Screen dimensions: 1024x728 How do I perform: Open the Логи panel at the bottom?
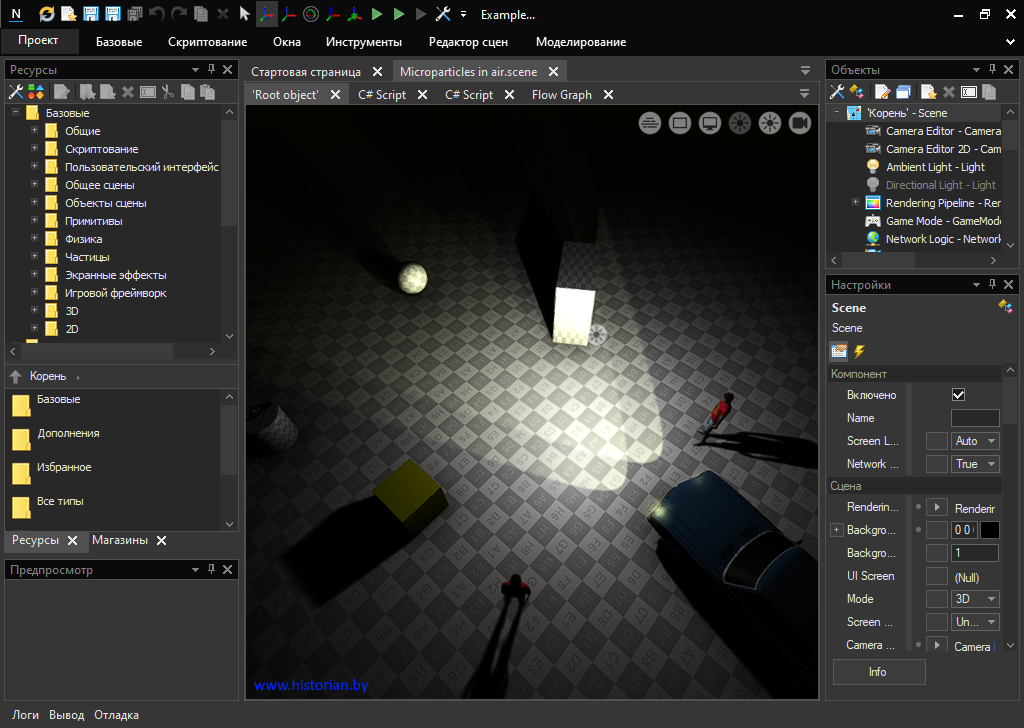[25, 715]
